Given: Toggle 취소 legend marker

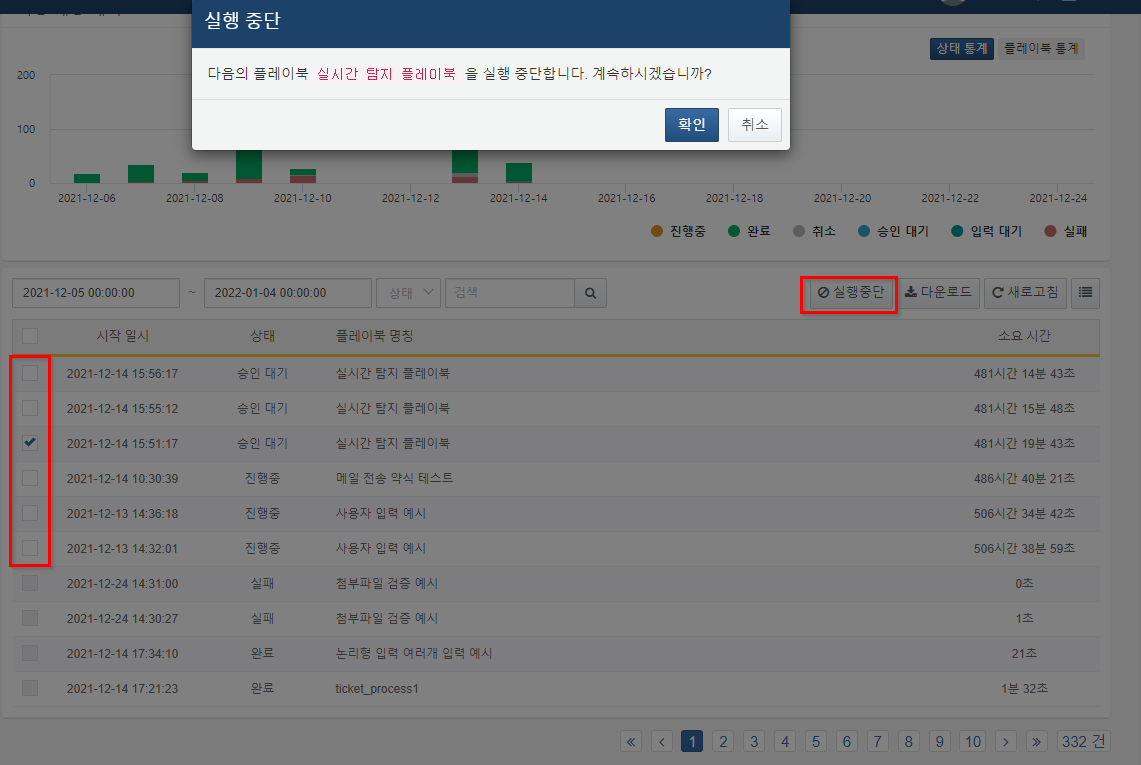Looking at the screenshot, I should click(799, 231).
